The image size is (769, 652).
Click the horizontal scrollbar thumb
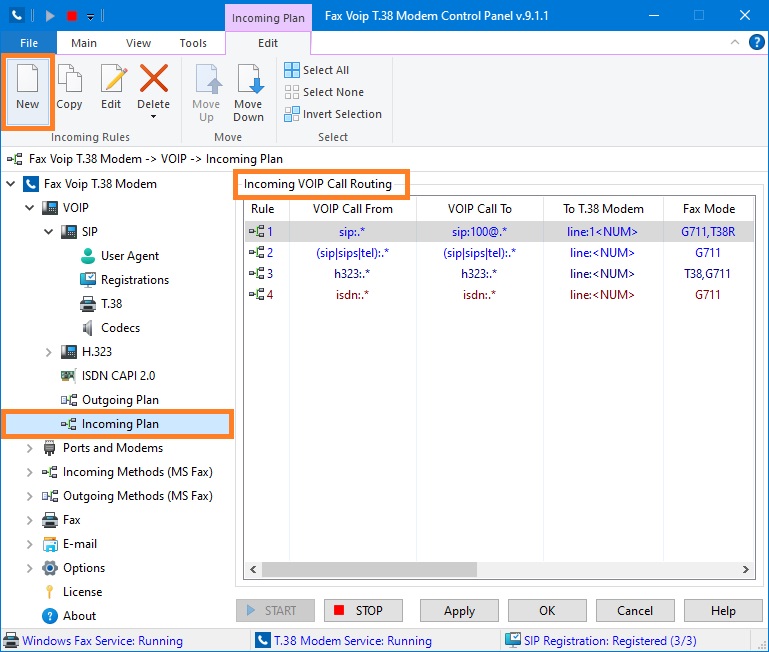pos(369,569)
